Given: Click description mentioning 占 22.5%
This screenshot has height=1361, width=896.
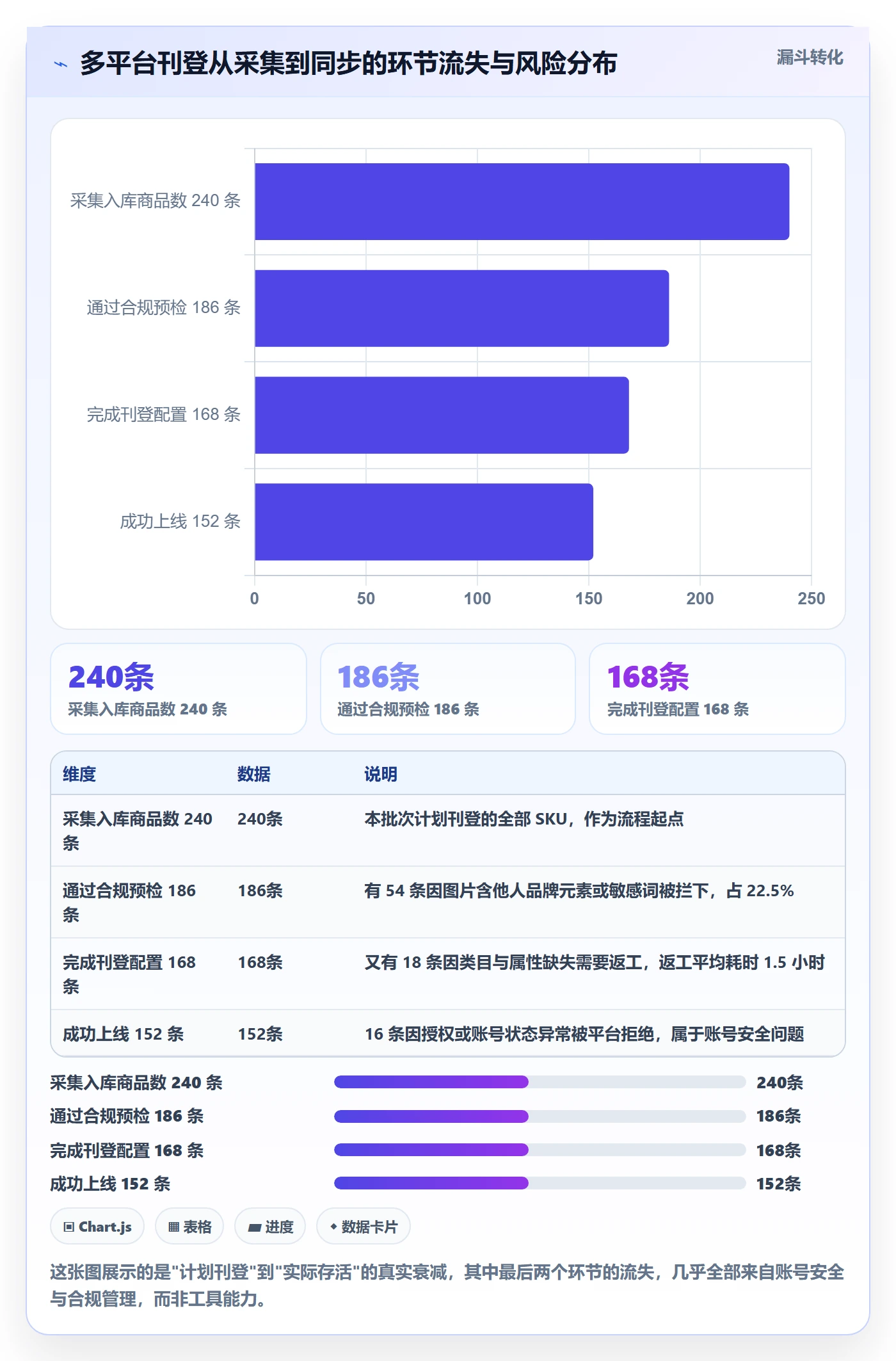Looking at the screenshot, I should [579, 890].
